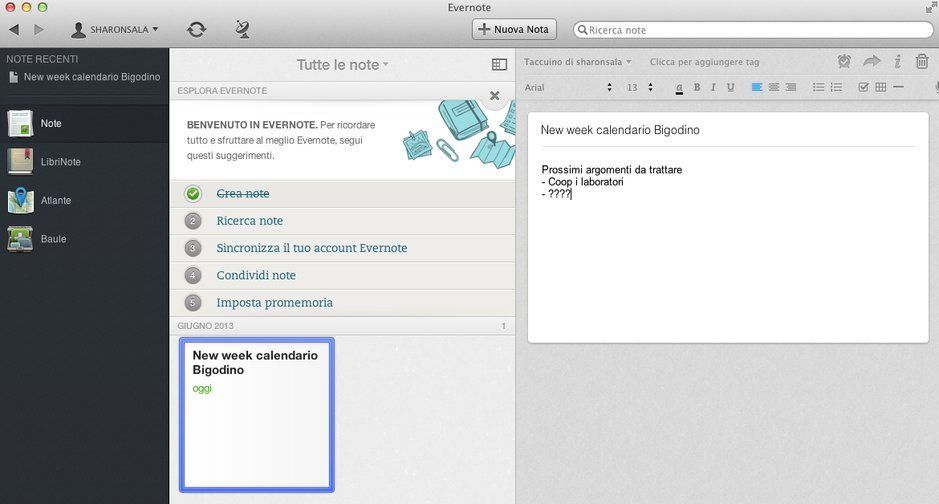Click the green check next to Crea note
The height and width of the screenshot is (504, 939).
[x=193, y=193]
